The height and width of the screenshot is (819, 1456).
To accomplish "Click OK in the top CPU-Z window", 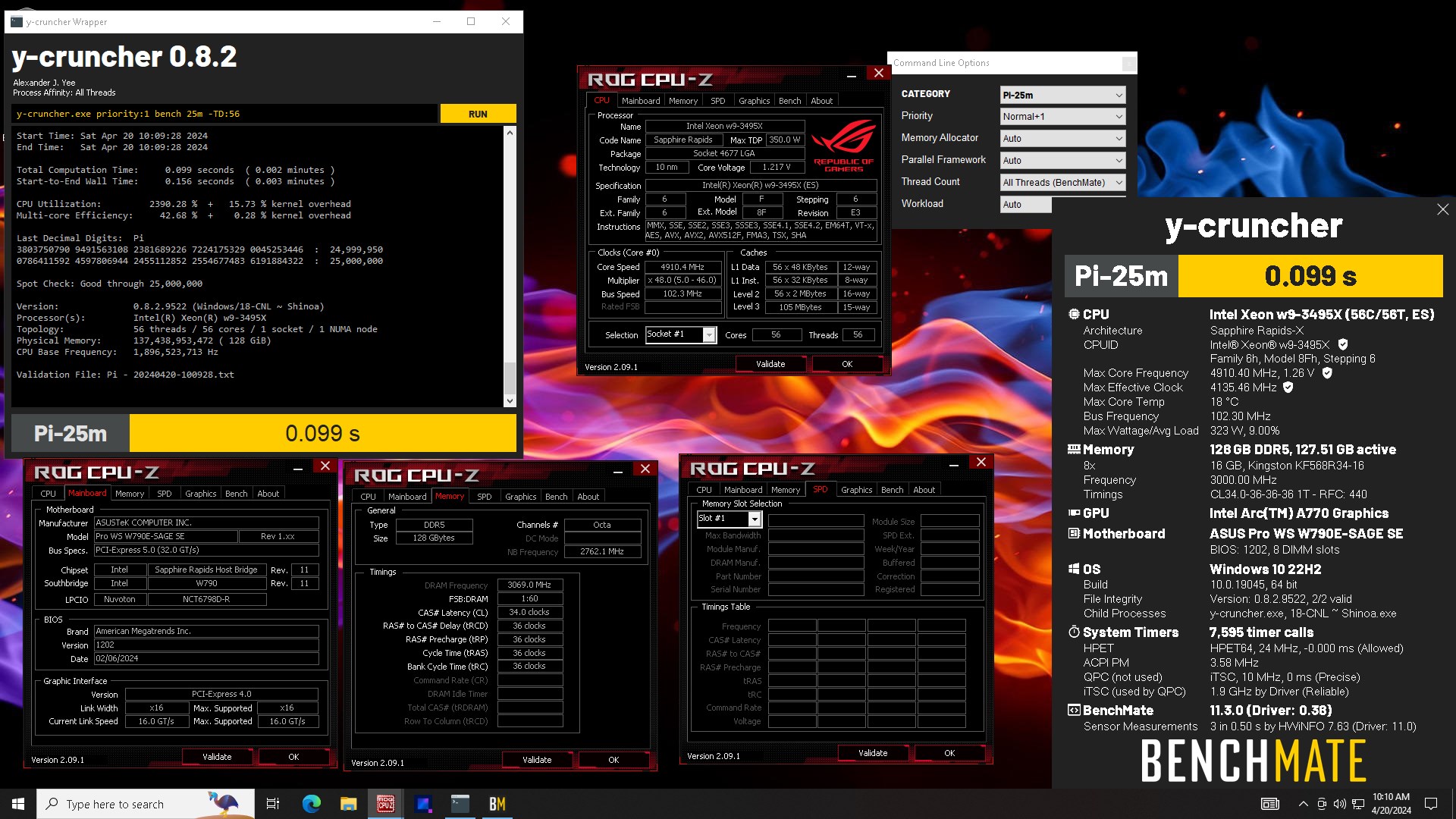I will click(847, 364).
